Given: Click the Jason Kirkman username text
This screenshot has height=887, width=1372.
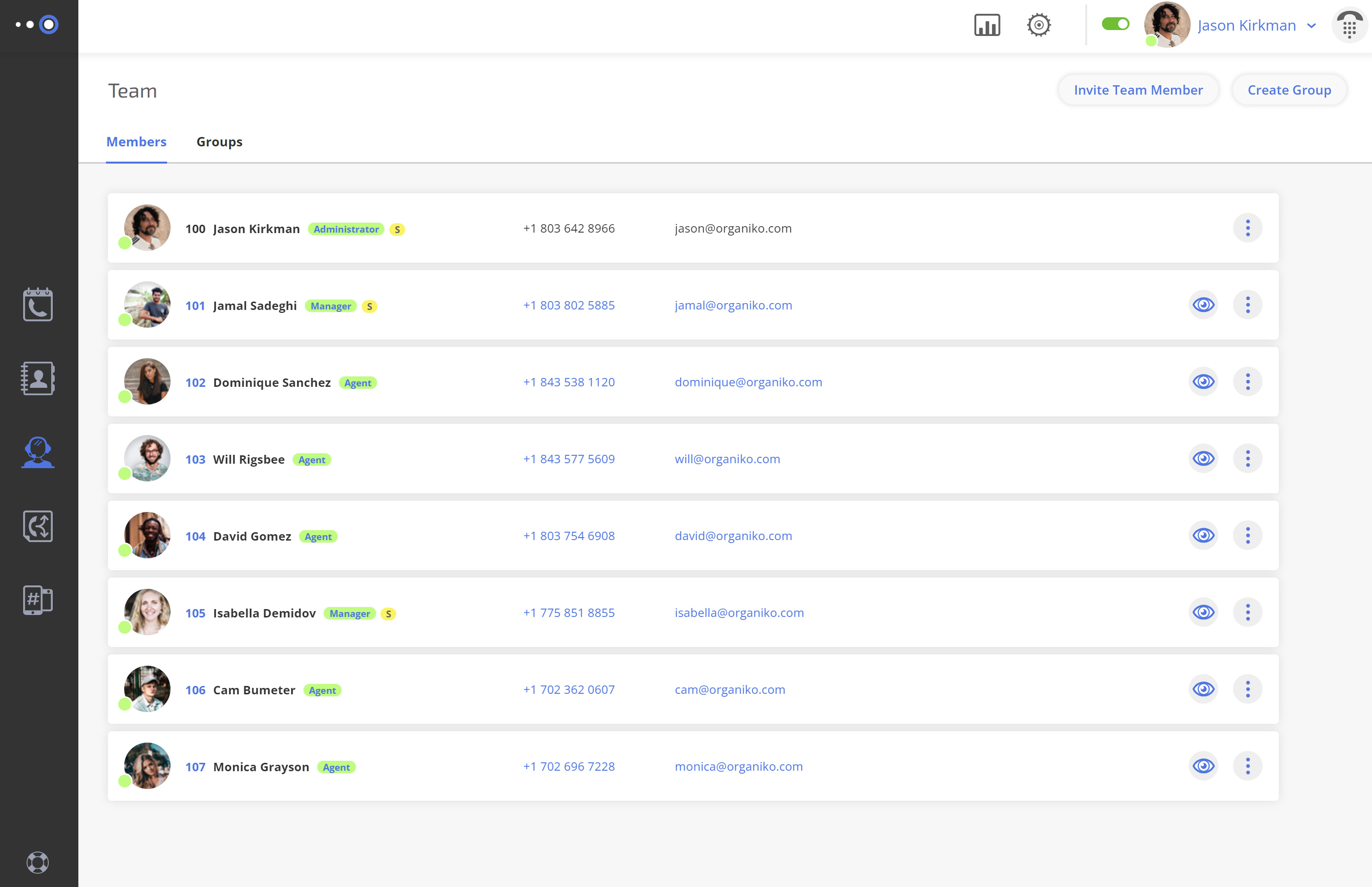Looking at the screenshot, I should pyautogui.click(x=1246, y=25).
